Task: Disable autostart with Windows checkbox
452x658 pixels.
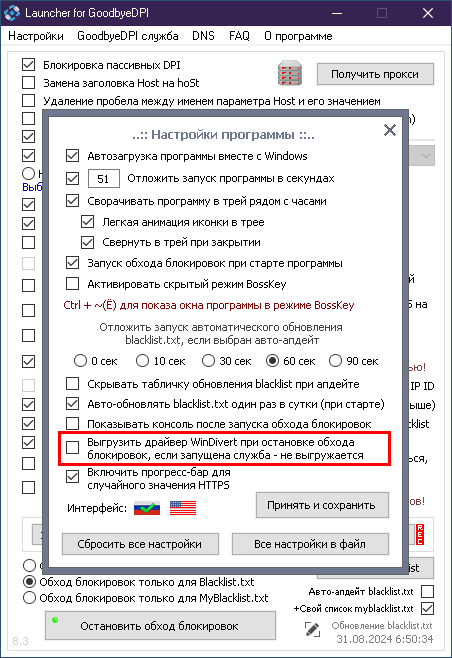Action: [x=73, y=156]
